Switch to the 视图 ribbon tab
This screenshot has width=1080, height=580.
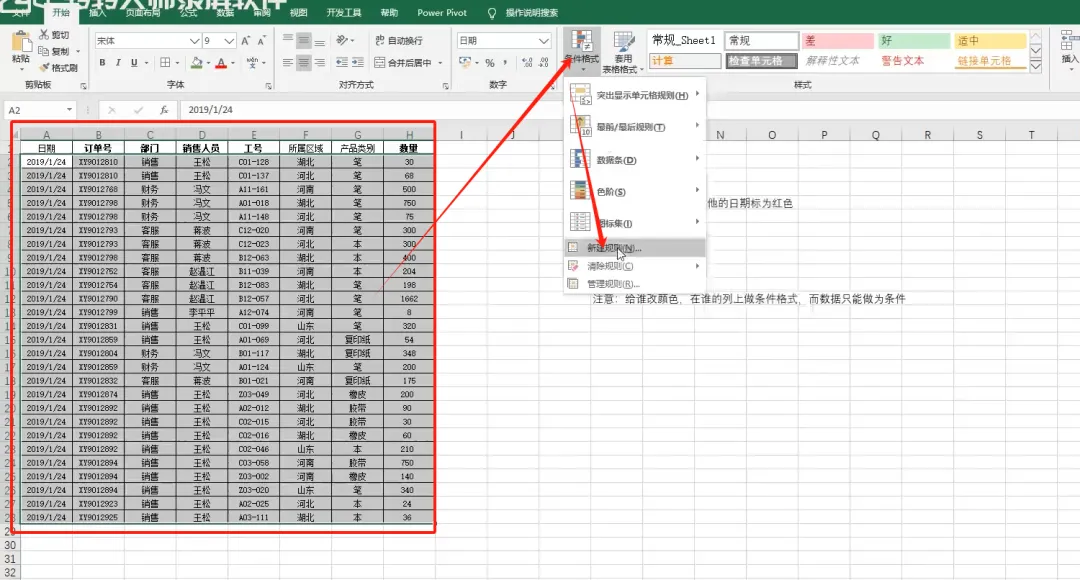pos(298,12)
